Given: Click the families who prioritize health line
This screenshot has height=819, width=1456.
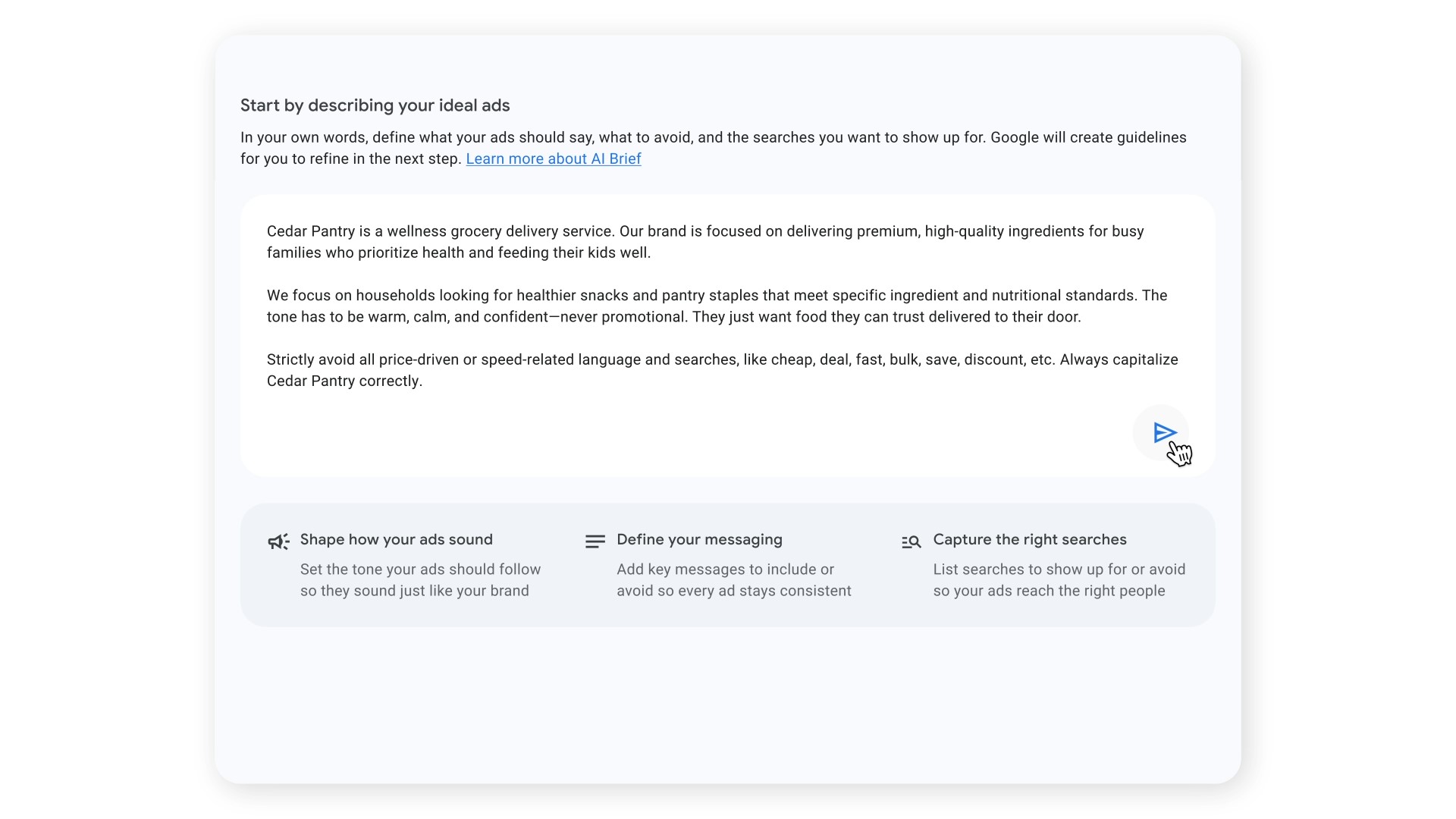Looking at the screenshot, I should click(459, 253).
